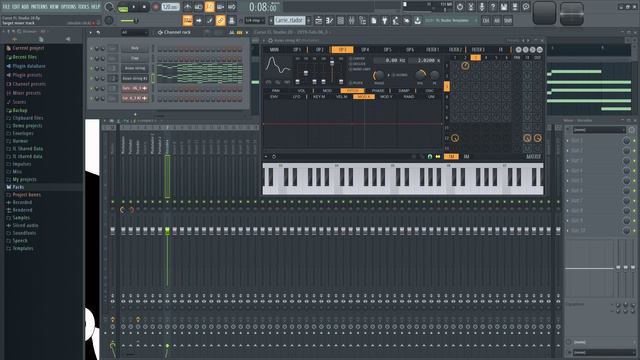Screen dimensions: 640x360
Task: Open the channel rack view icon in toolbar
Action: (x=340, y=20)
